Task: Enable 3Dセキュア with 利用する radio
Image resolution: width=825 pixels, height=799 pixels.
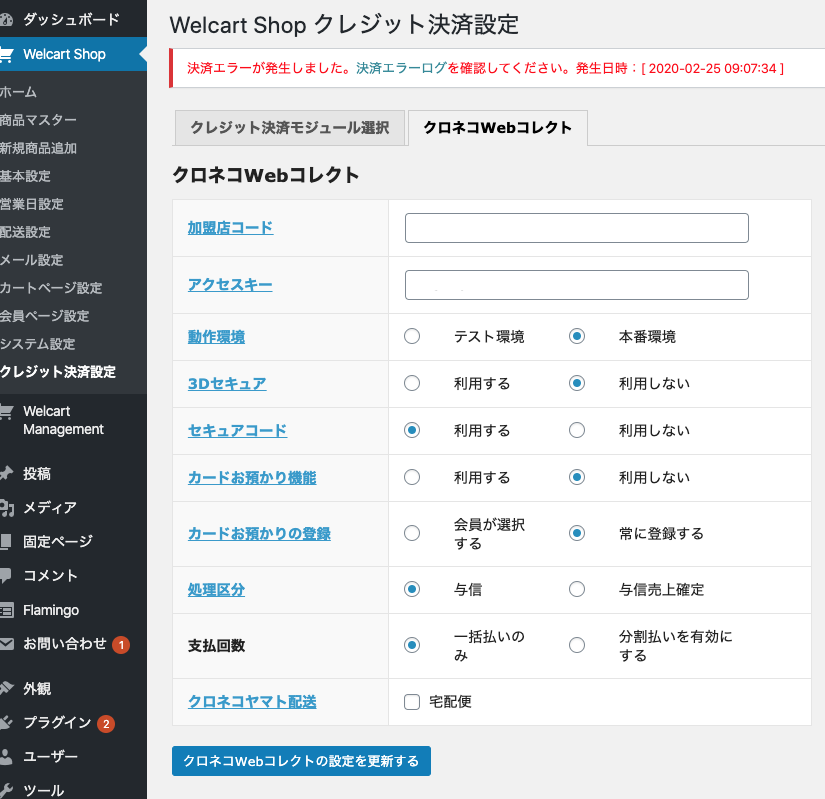Action: (412, 383)
